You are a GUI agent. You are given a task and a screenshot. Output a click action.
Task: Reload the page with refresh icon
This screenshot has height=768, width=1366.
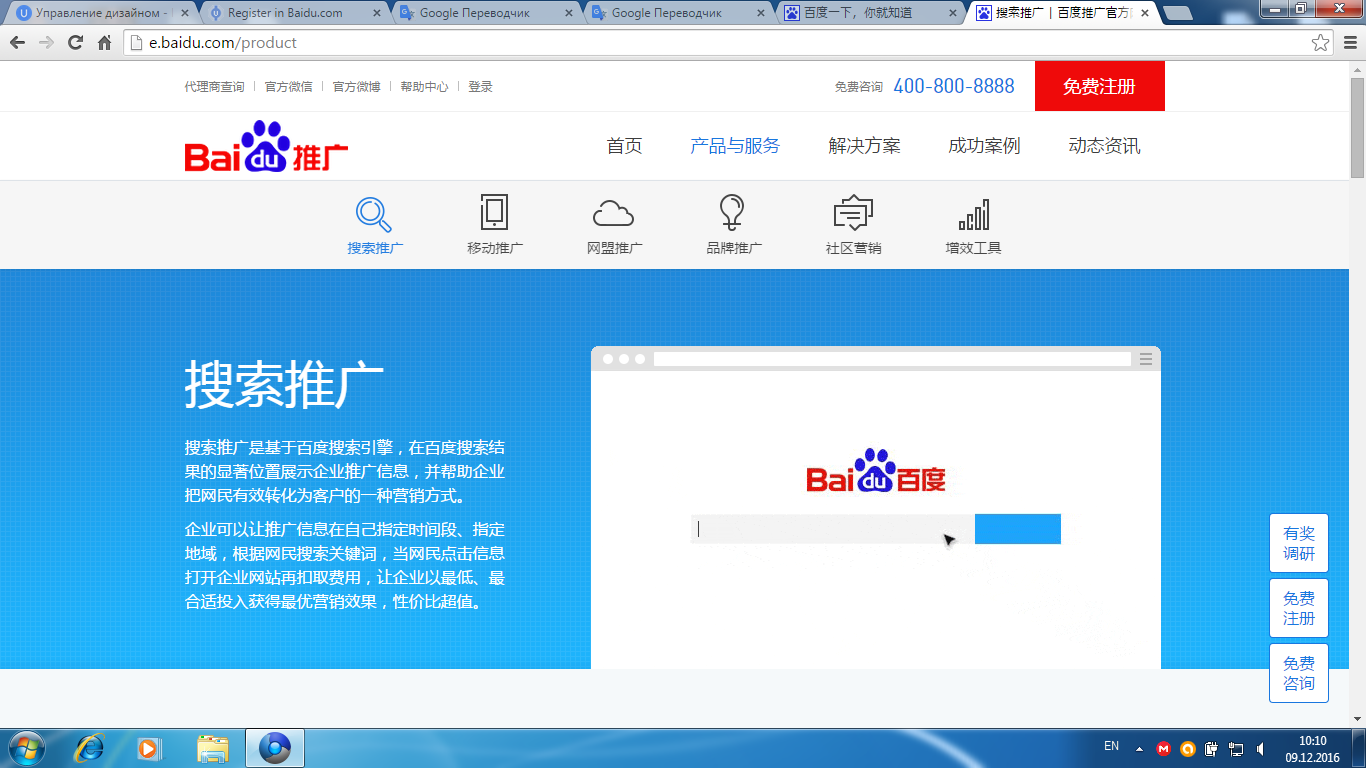75,43
